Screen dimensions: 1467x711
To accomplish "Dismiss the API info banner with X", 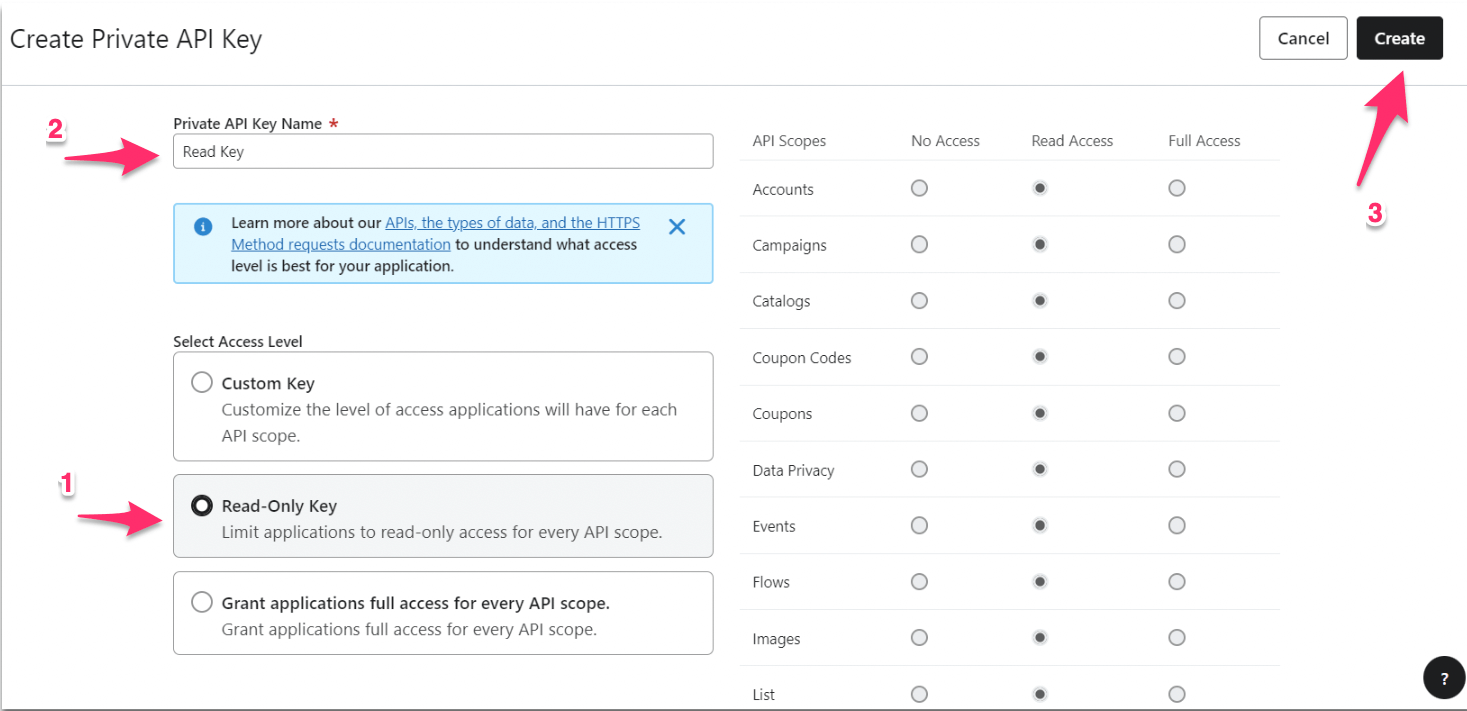I will click(677, 226).
